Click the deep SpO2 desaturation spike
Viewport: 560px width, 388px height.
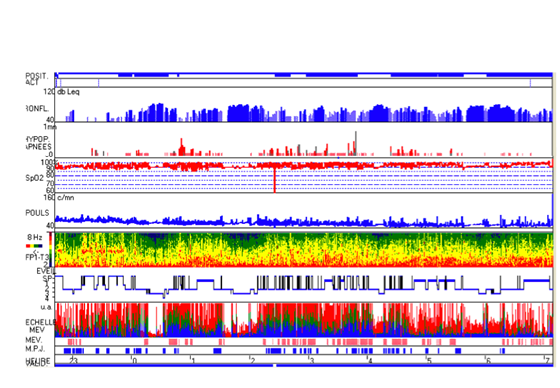275,180
